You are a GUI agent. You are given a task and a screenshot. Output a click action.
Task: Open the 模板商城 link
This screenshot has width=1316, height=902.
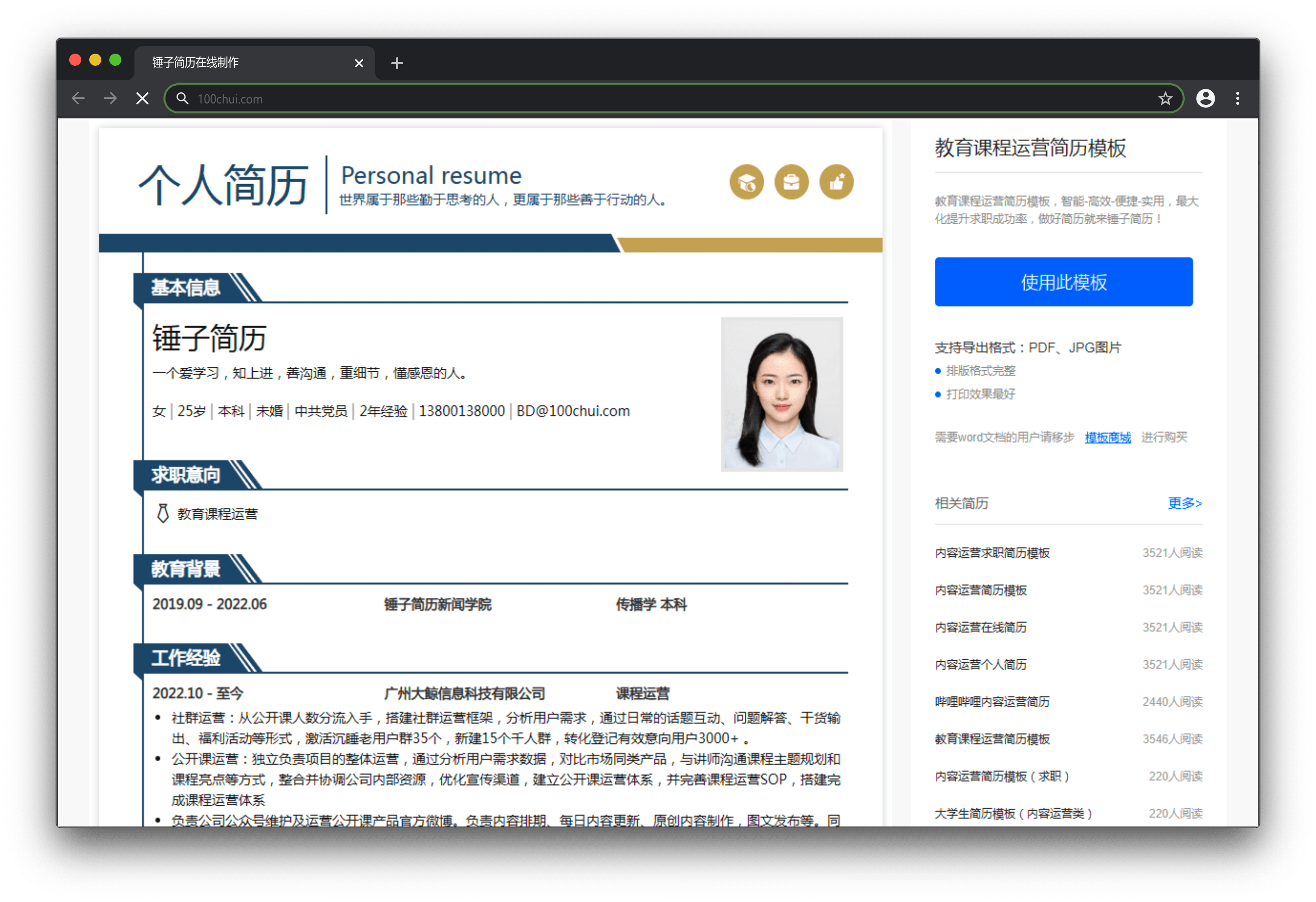pos(1107,437)
